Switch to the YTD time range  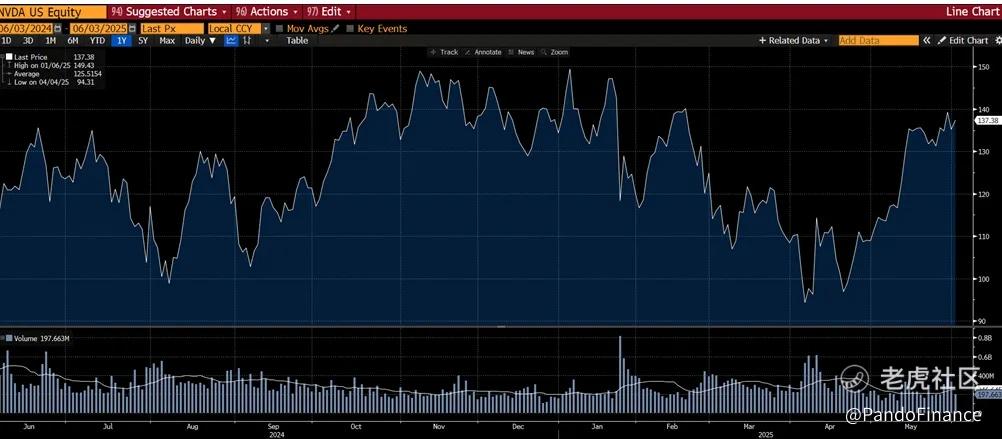tap(97, 40)
